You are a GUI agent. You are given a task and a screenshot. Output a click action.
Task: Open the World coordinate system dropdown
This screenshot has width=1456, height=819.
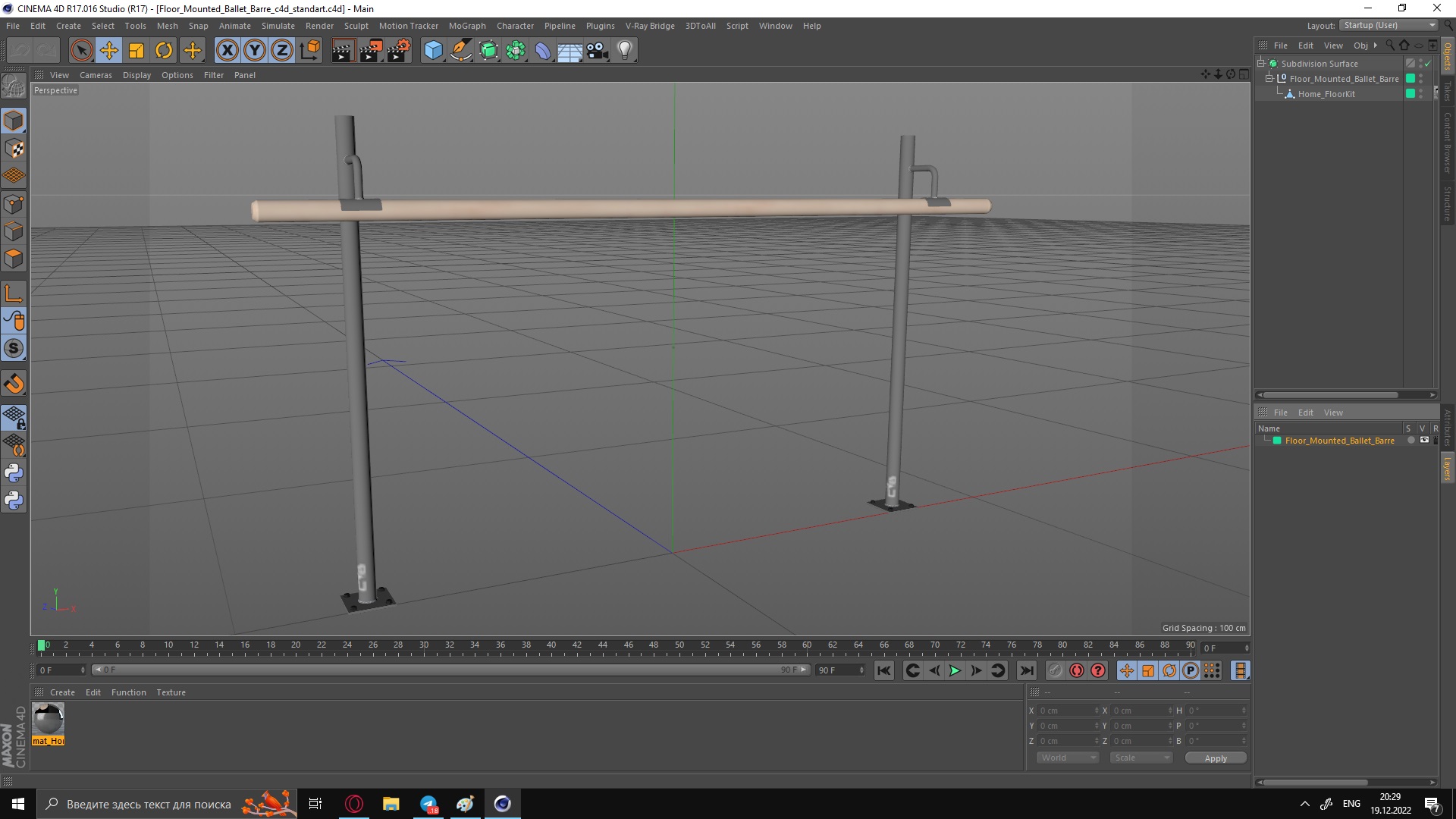(x=1068, y=758)
